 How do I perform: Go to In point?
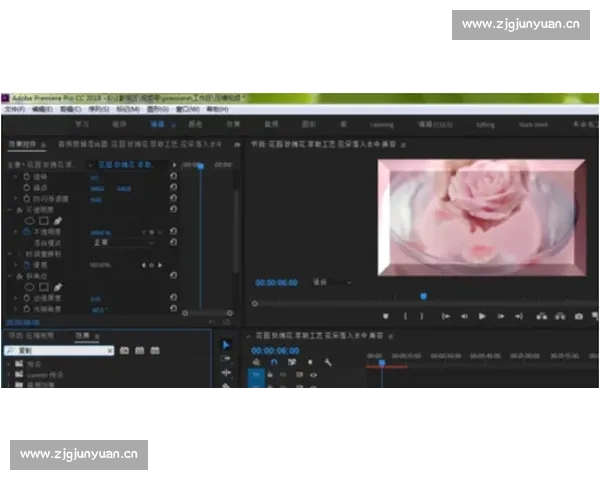[445, 316]
